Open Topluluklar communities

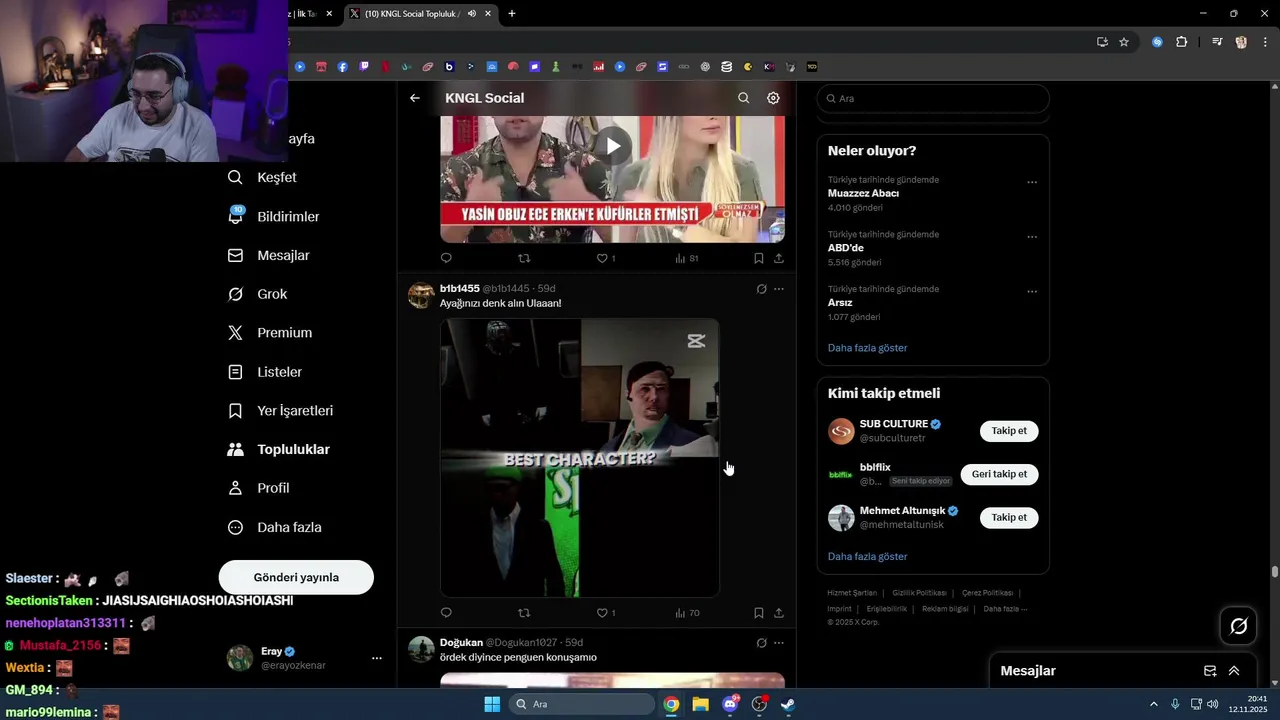279,450
